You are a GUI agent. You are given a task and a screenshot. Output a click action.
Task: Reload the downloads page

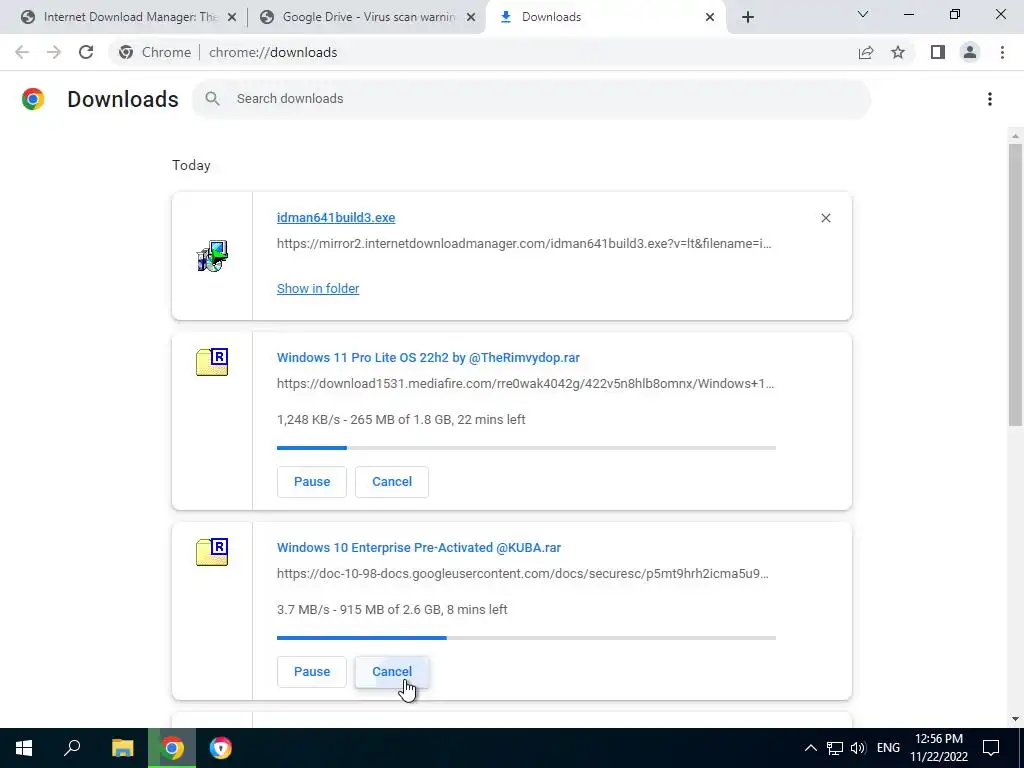(86, 52)
